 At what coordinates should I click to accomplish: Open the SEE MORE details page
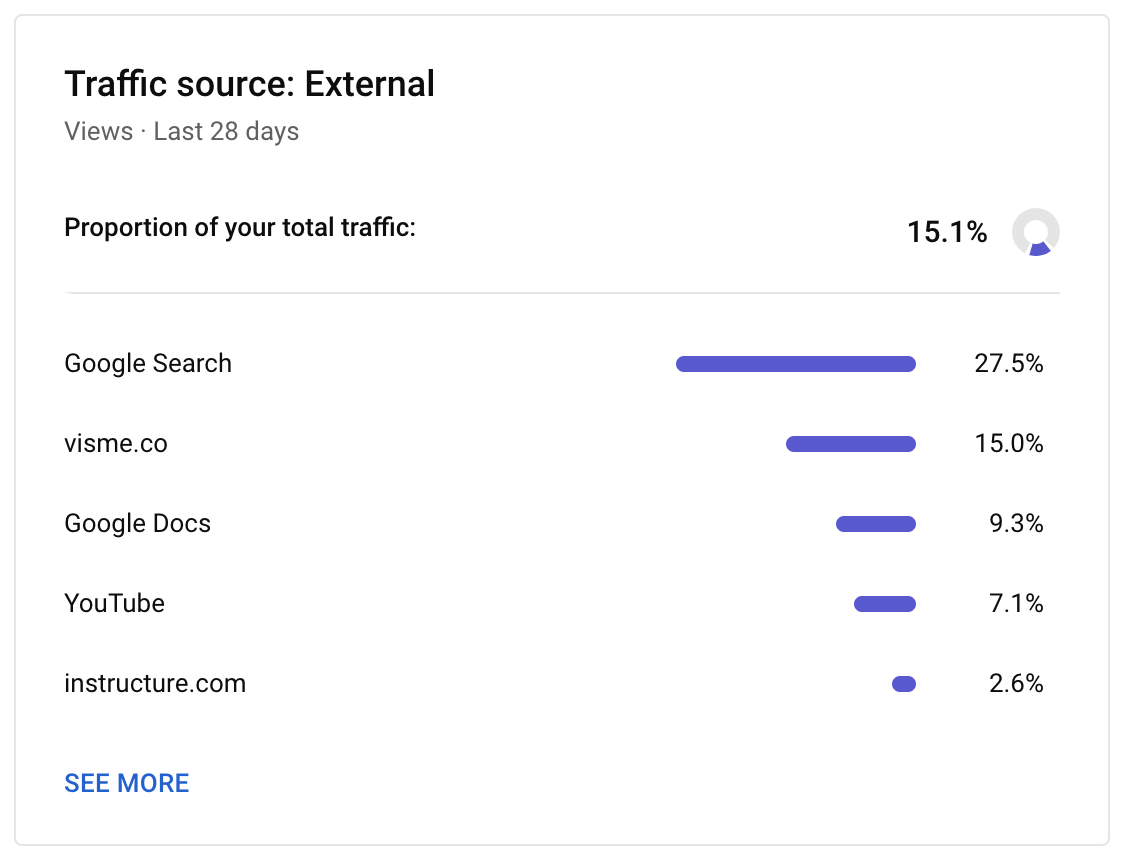[x=126, y=783]
